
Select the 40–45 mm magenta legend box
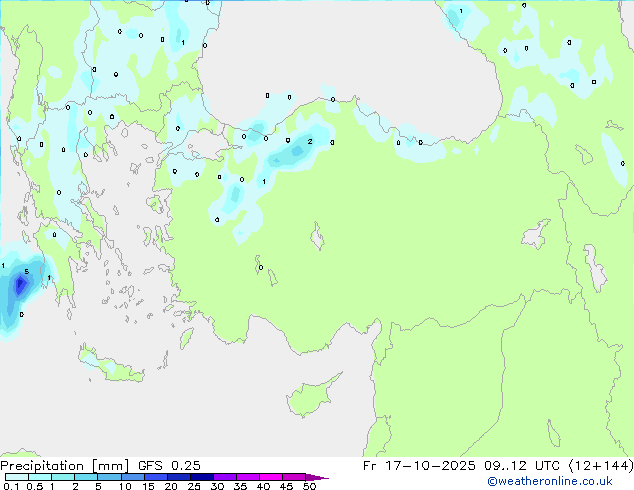click(x=271, y=477)
